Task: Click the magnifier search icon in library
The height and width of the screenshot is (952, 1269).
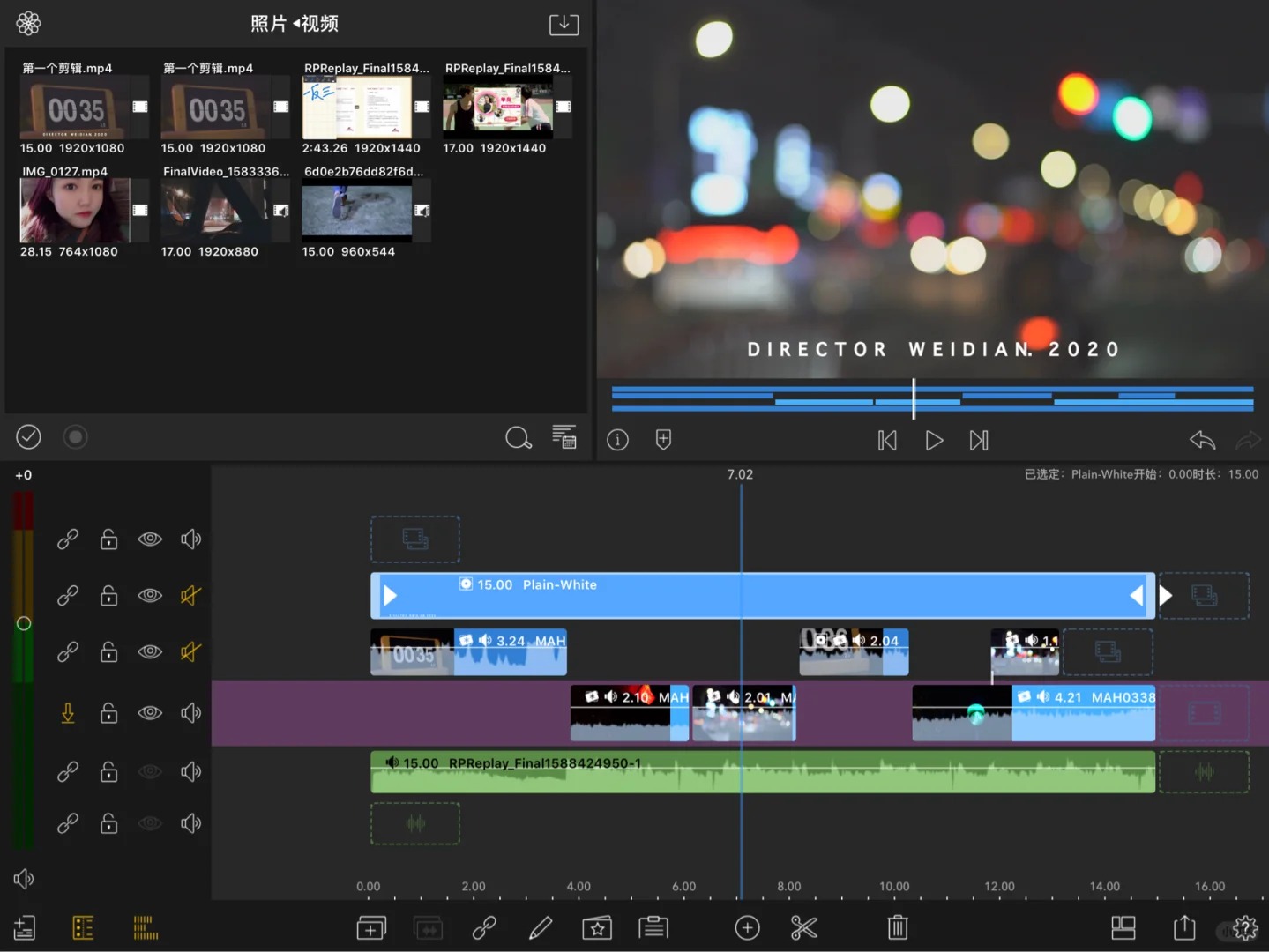Action: [x=518, y=437]
